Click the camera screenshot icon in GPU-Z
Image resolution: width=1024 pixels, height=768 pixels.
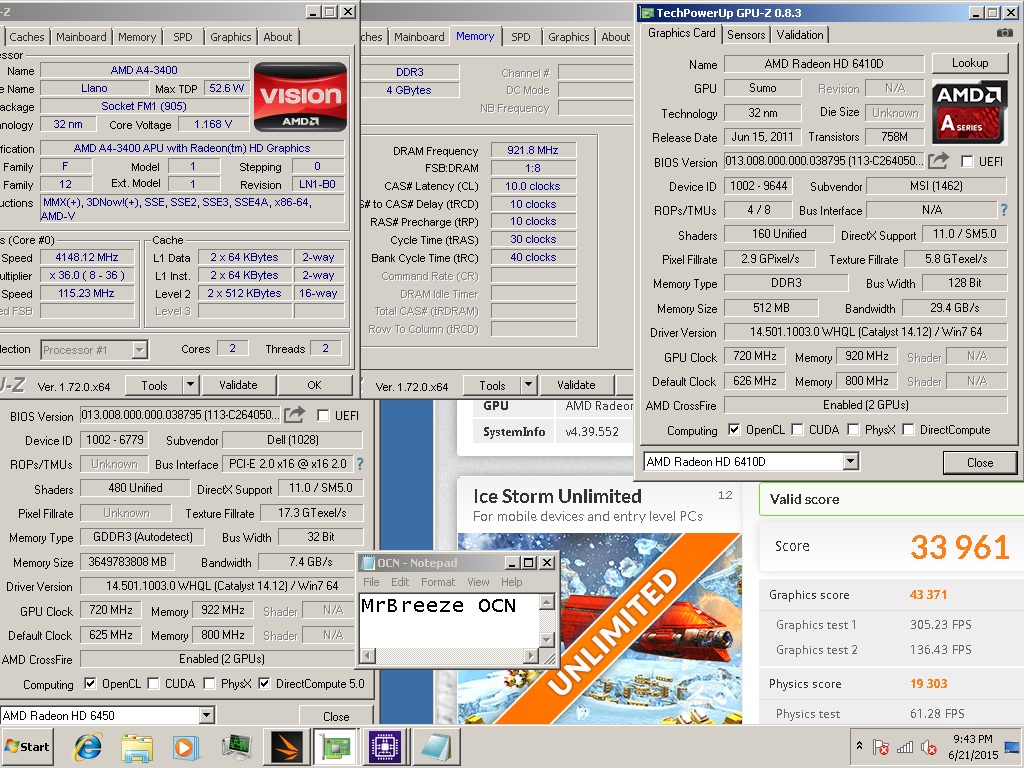pos(1004,33)
